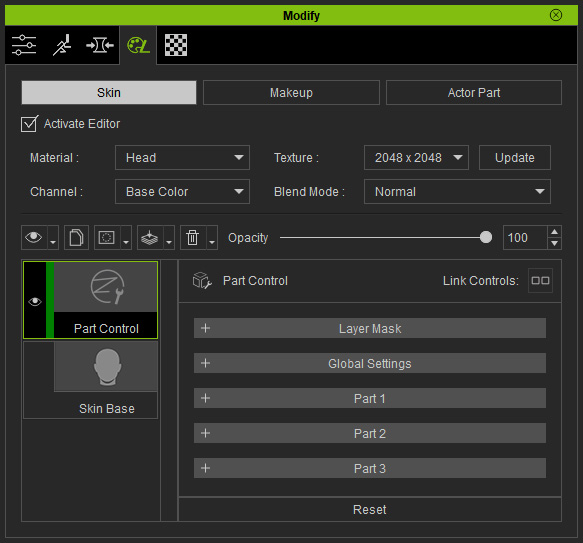Image resolution: width=583 pixels, height=543 pixels.
Task: Open the checkerboard Texture tab icon
Action: tap(176, 45)
